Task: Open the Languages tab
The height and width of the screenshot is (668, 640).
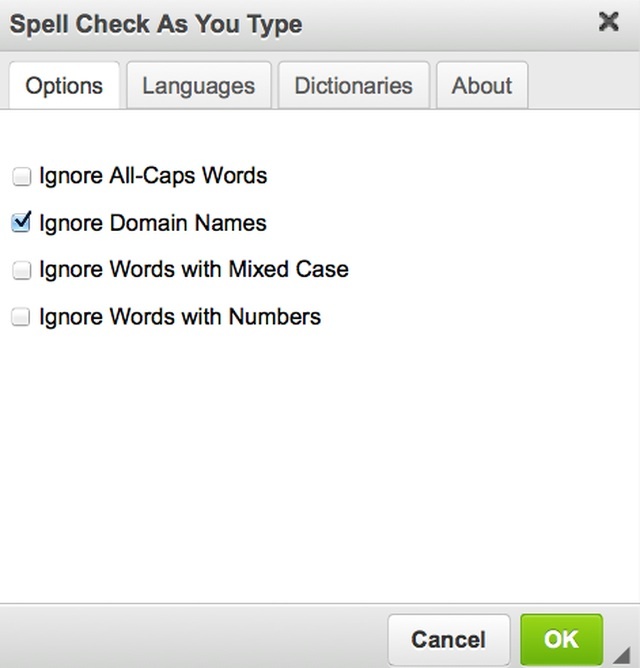Action: coord(198,86)
